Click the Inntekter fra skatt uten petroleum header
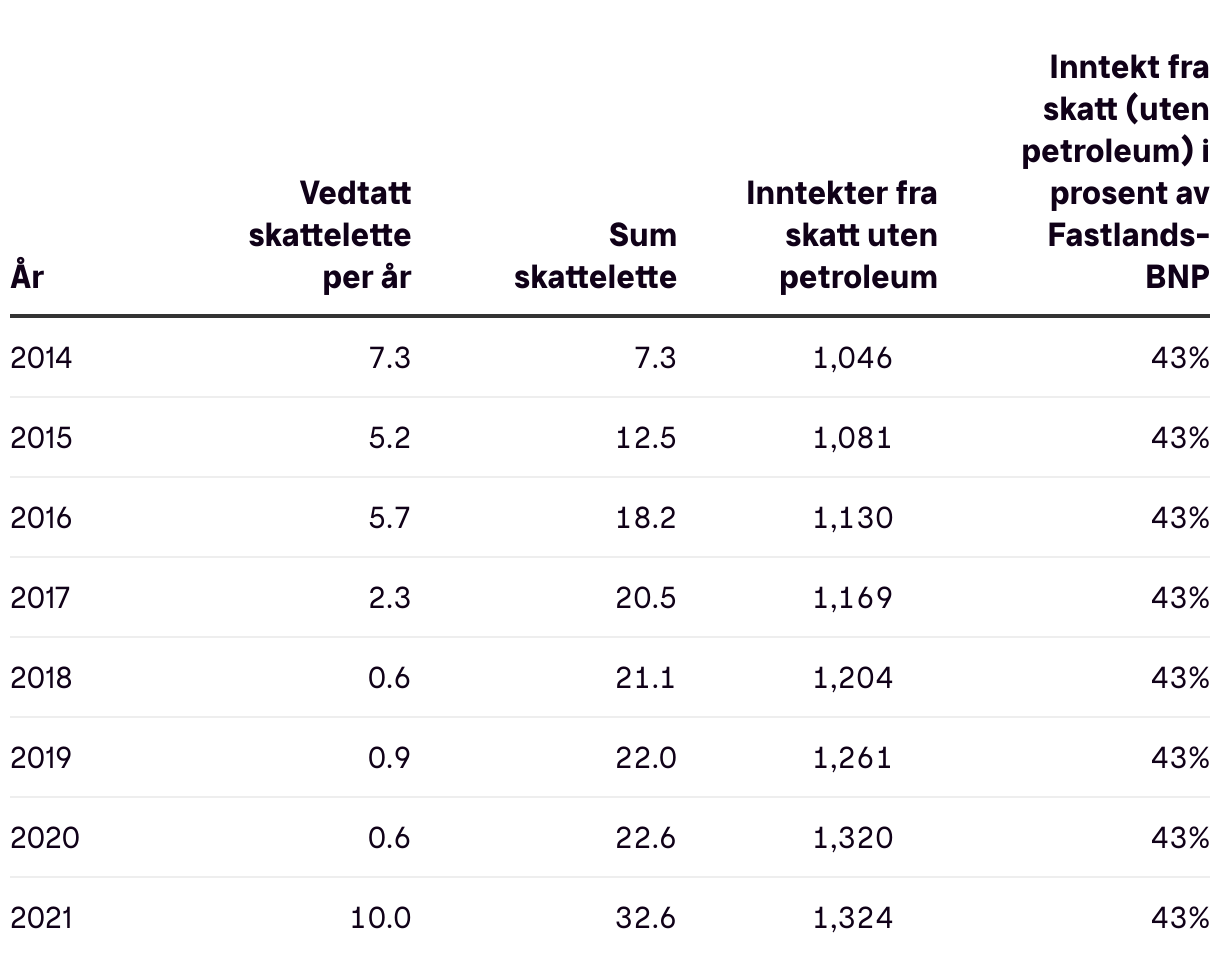The image size is (1220, 966). pos(842,235)
